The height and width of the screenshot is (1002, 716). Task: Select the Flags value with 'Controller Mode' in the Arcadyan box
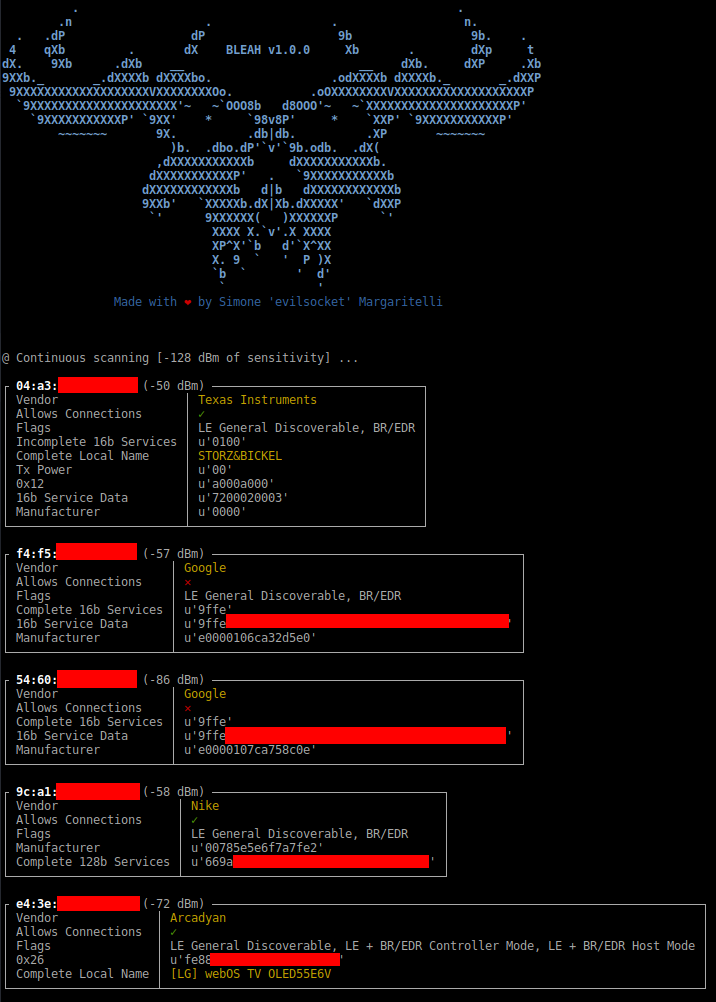(x=433, y=946)
